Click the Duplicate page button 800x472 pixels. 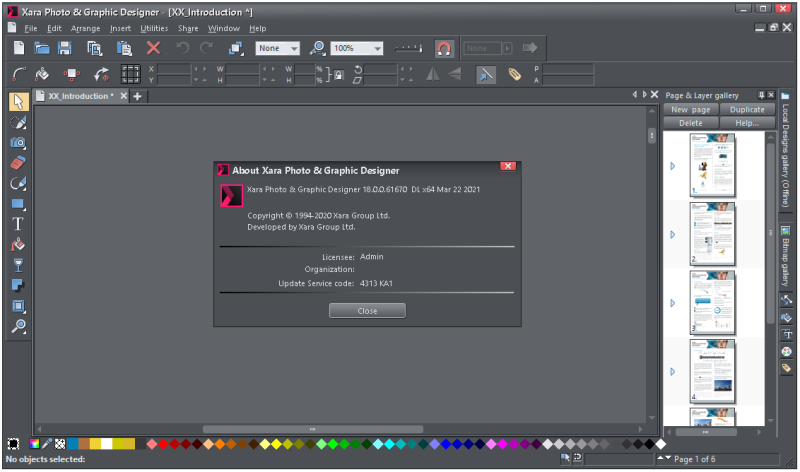(x=747, y=109)
